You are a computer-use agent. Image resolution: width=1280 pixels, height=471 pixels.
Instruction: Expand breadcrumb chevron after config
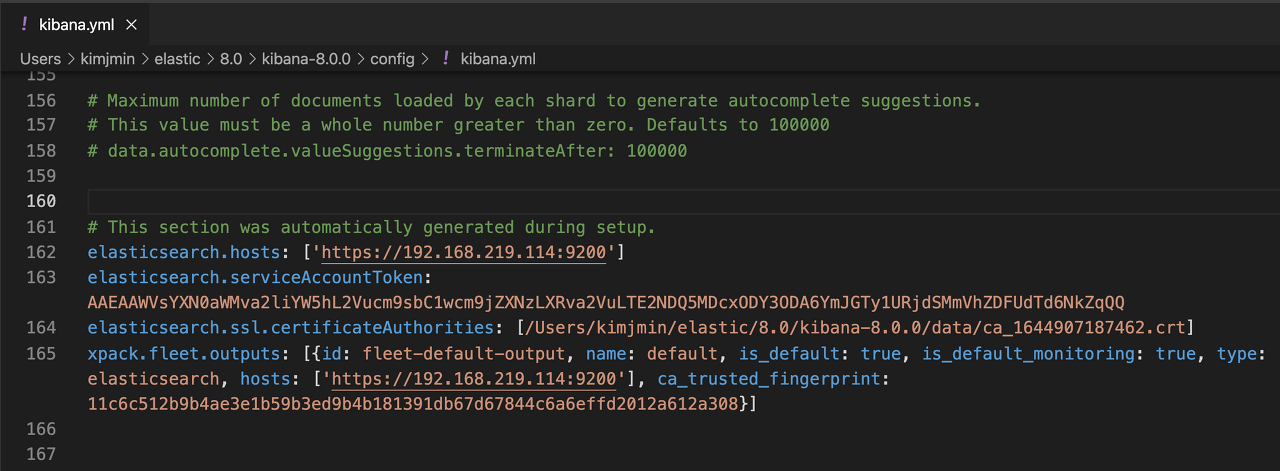425,59
